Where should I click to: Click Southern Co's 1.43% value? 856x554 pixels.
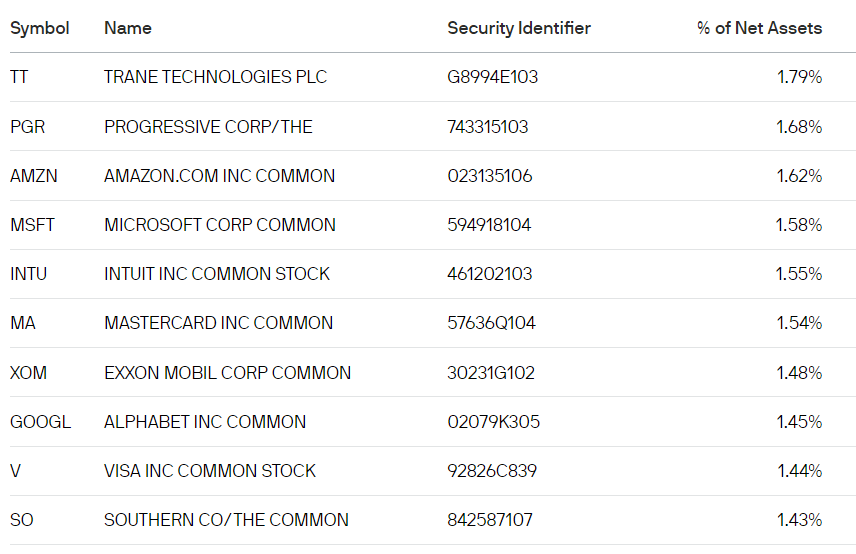point(799,520)
